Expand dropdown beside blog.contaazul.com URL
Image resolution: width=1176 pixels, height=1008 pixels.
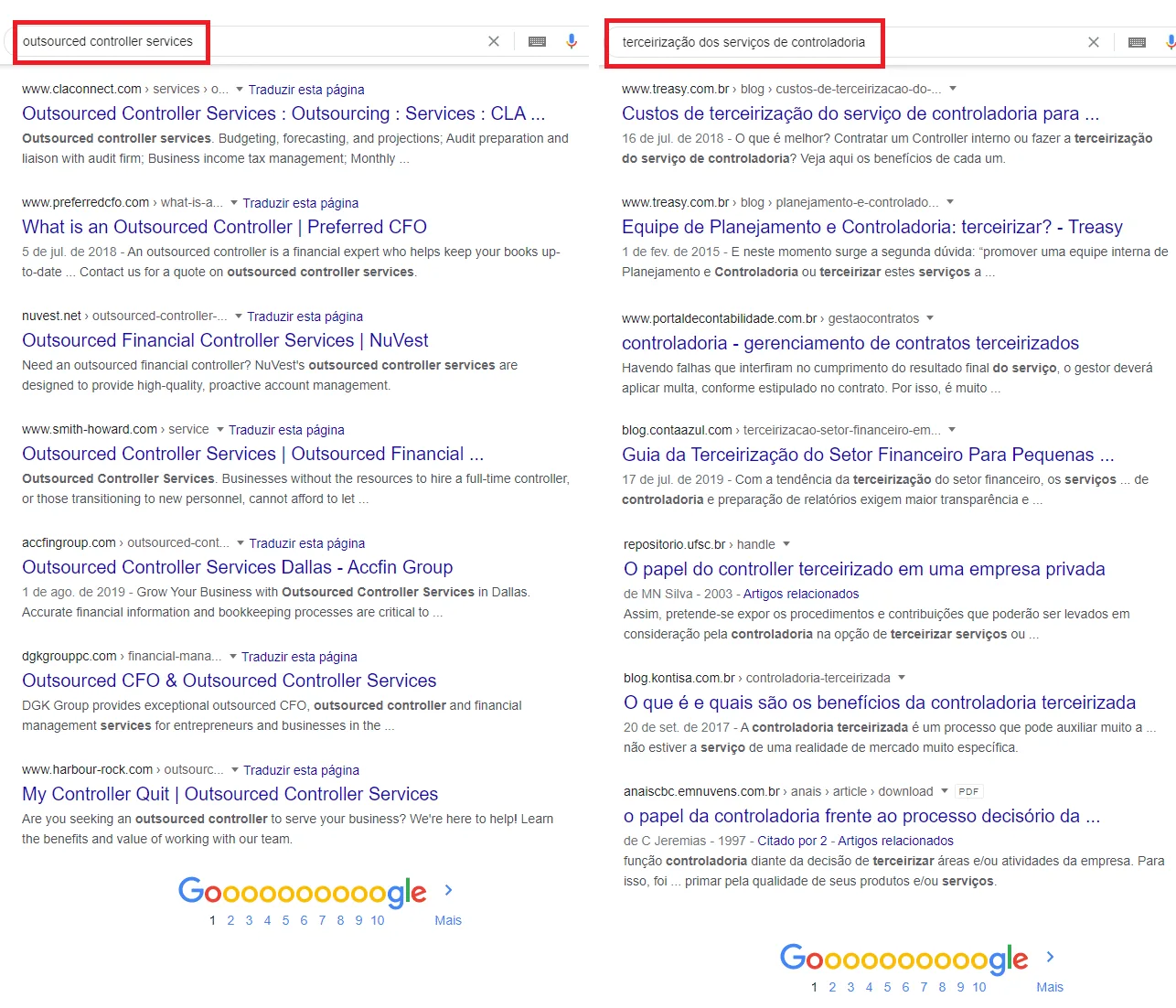coord(952,429)
